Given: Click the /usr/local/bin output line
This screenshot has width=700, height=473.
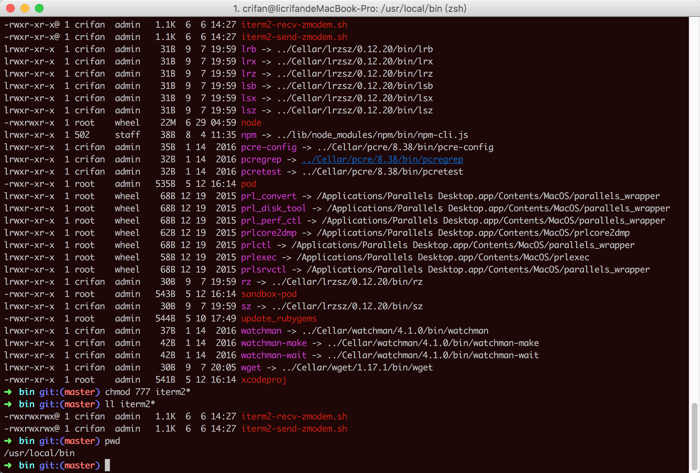Looking at the screenshot, I should [x=39, y=453].
